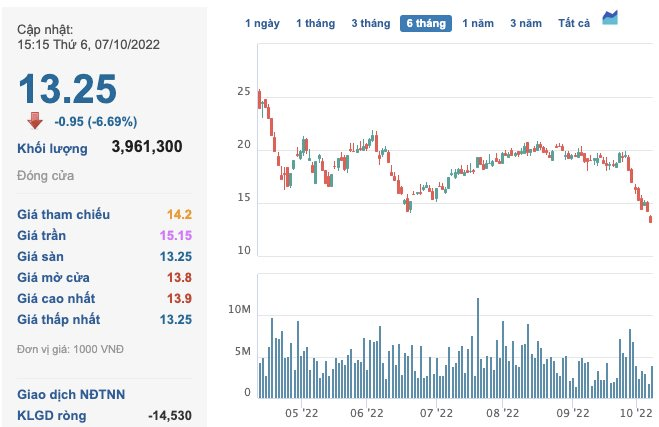
Task: Click the -0.95 (-6.69%) change text
Action: coord(96,122)
